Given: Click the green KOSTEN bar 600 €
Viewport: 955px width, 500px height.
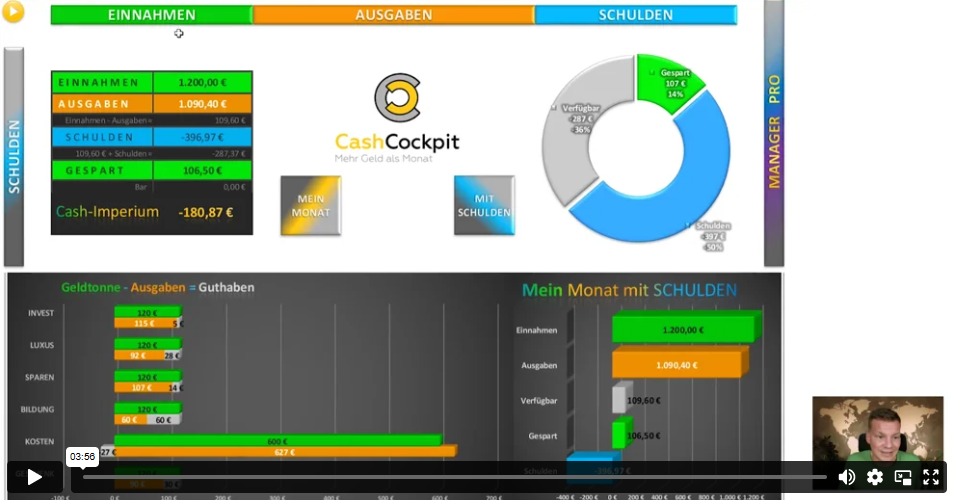Looking at the screenshot, I should coord(278,441).
